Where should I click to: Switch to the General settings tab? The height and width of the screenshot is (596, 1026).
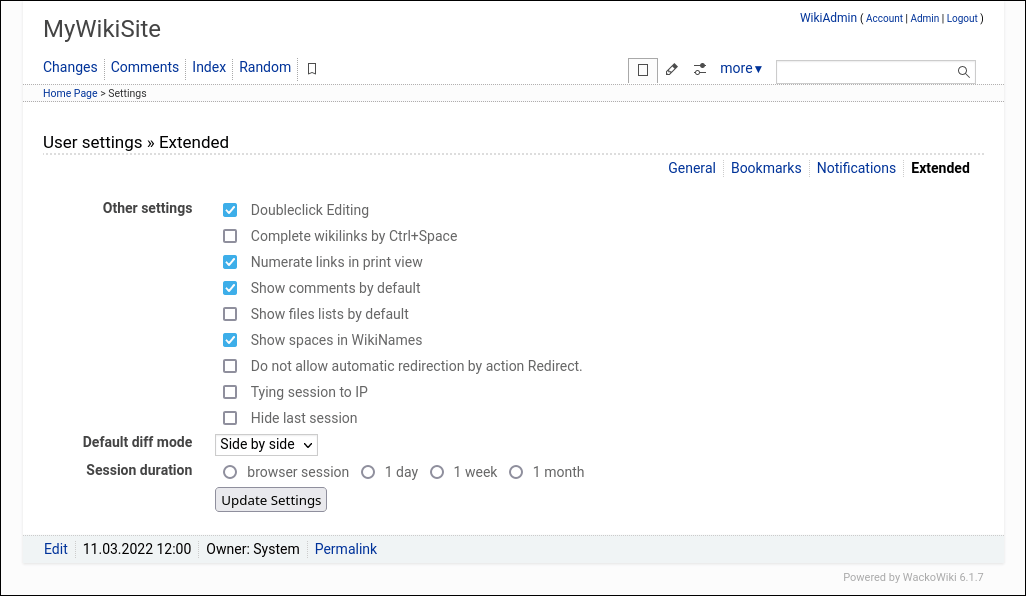(692, 168)
